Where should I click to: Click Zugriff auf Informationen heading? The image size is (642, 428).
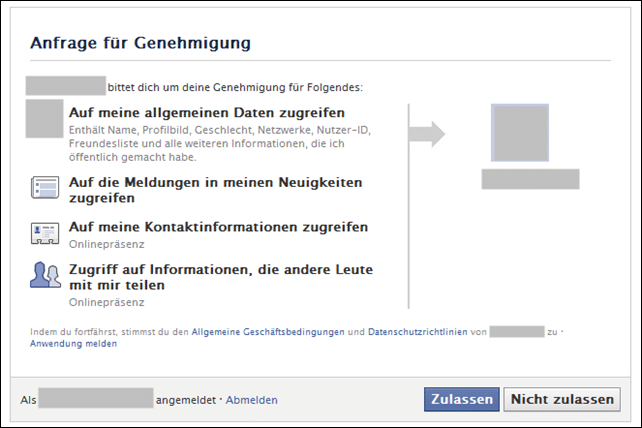tap(221, 277)
